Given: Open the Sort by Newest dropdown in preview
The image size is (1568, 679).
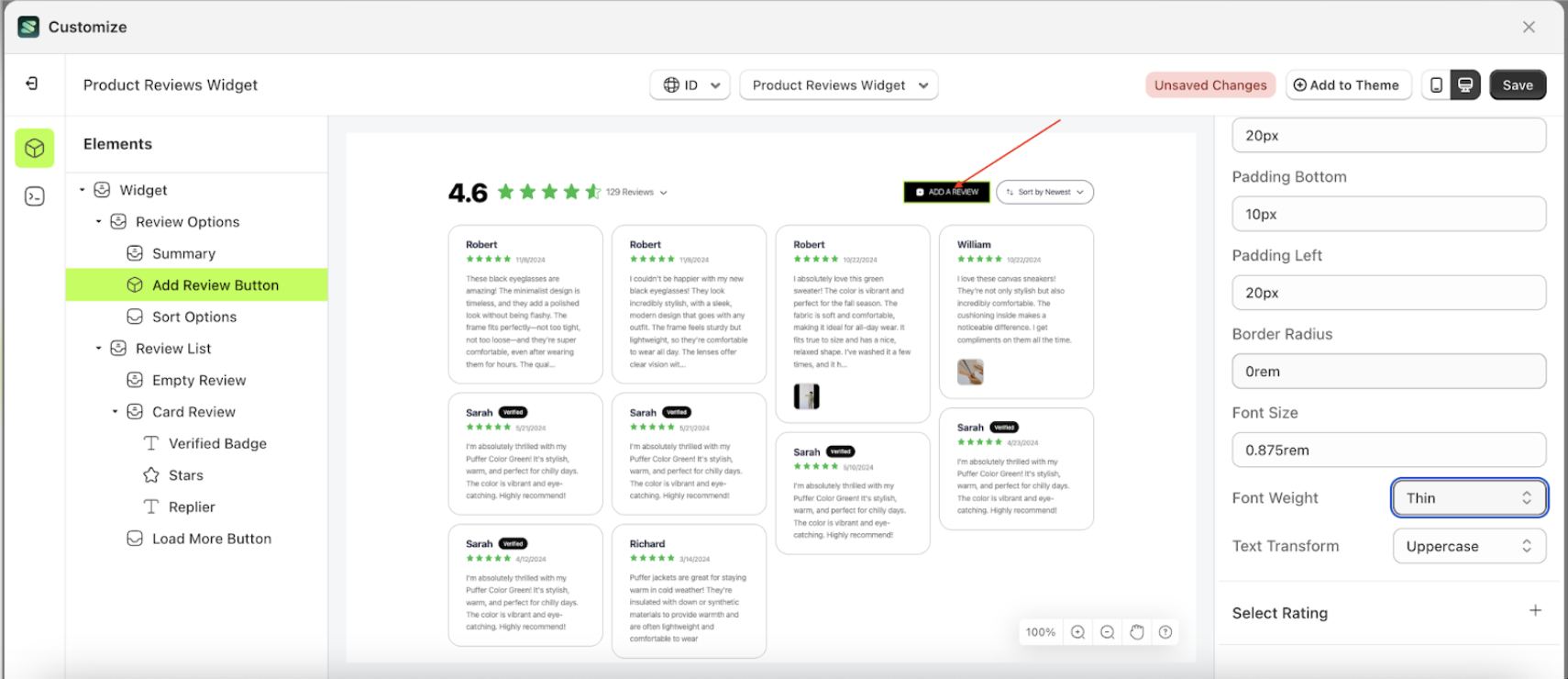Looking at the screenshot, I should pos(1044,192).
